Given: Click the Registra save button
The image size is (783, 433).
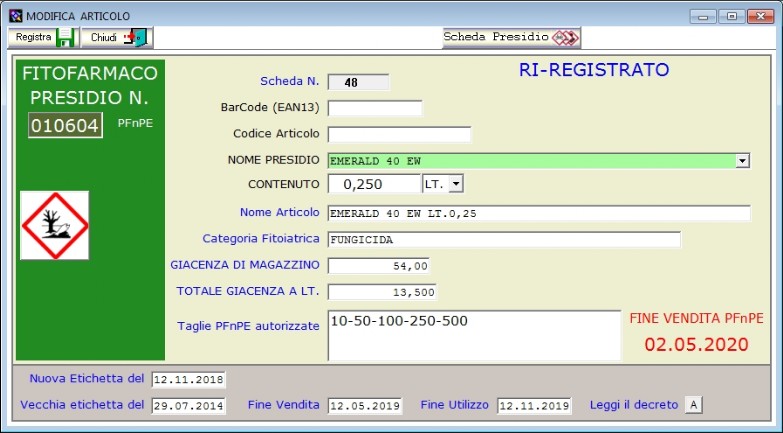Looking at the screenshot, I should click(x=42, y=37).
